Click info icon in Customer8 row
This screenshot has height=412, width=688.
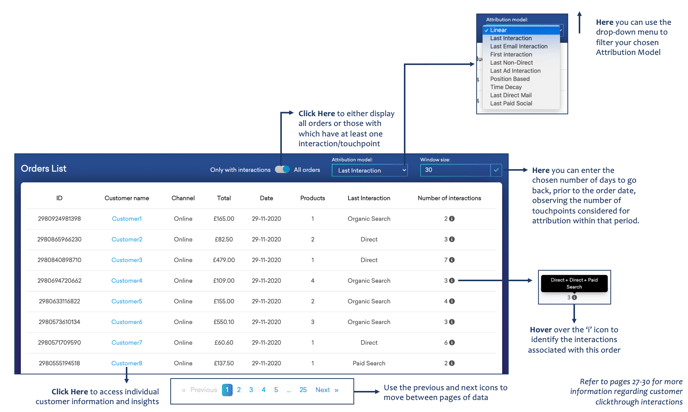click(x=452, y=364)
